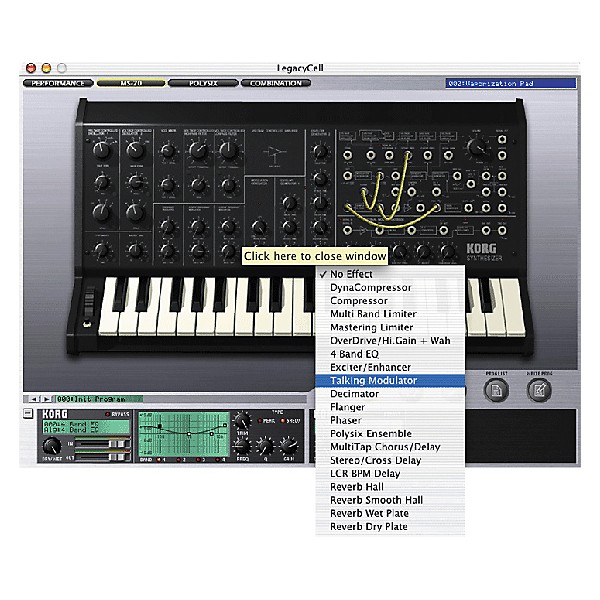Choose LCR BPM Delay effect
Screen dimensions: 600x600
390,474
